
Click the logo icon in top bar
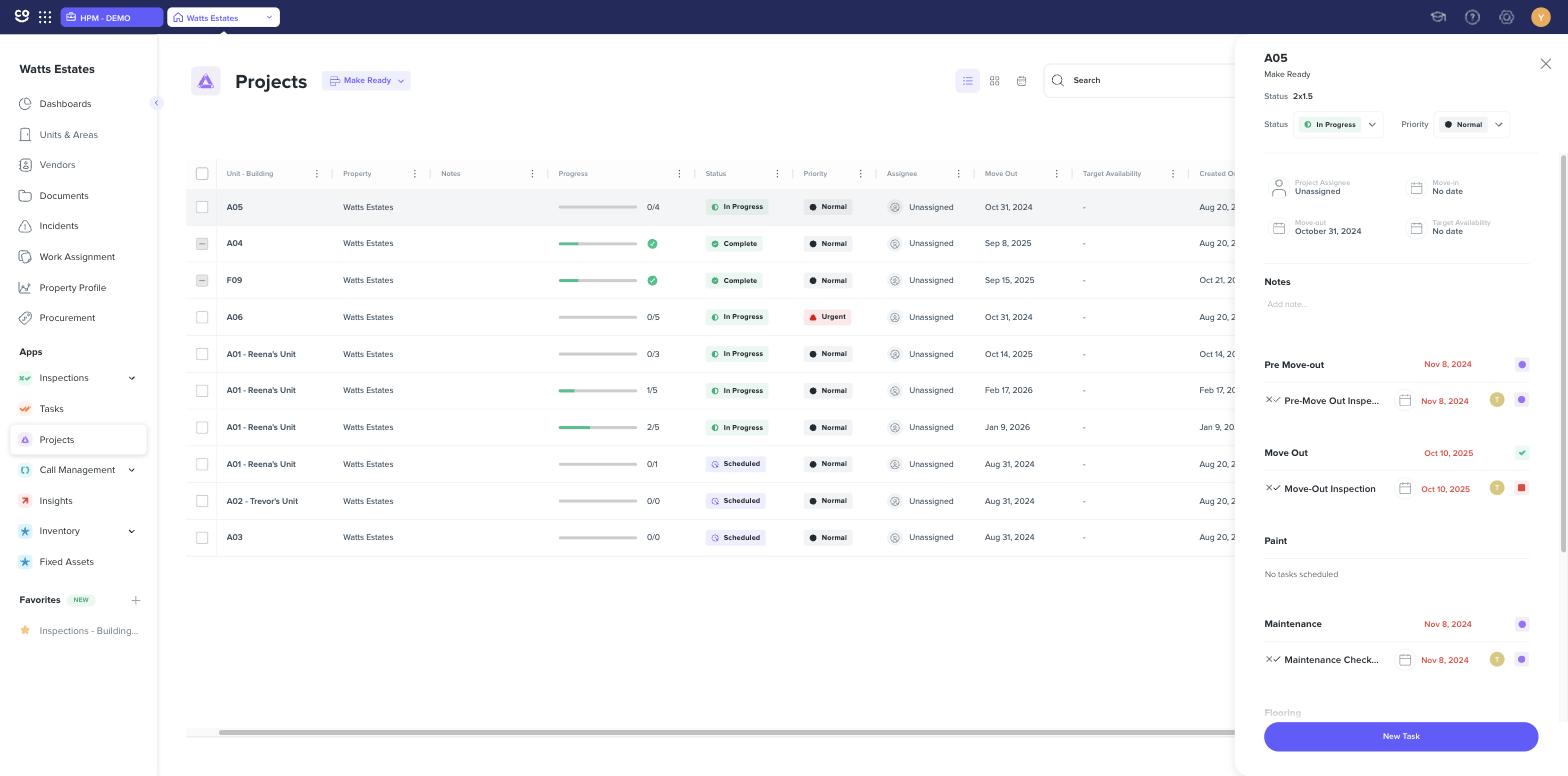(x=21, y=17)
